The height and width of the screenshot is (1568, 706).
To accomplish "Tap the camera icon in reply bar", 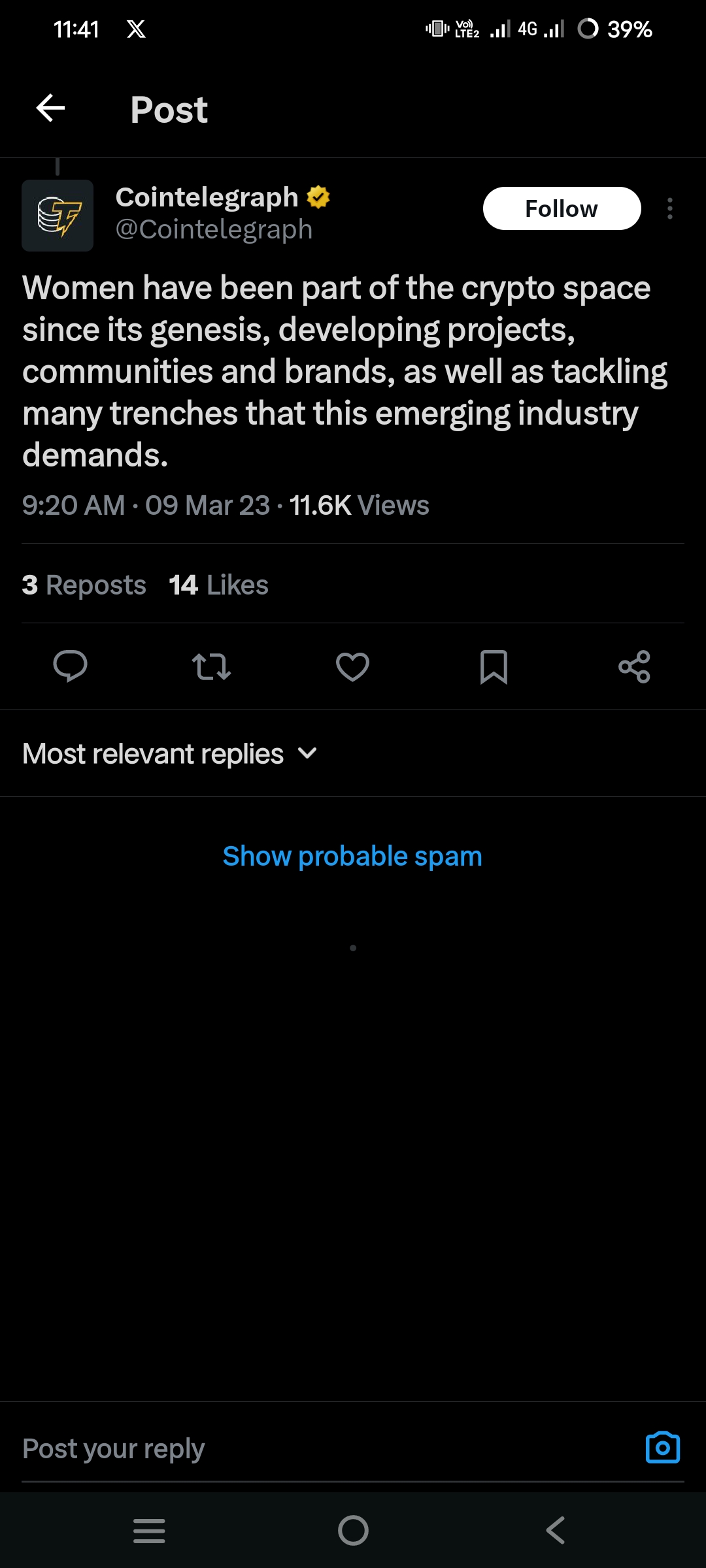I will click(662, 1447).
